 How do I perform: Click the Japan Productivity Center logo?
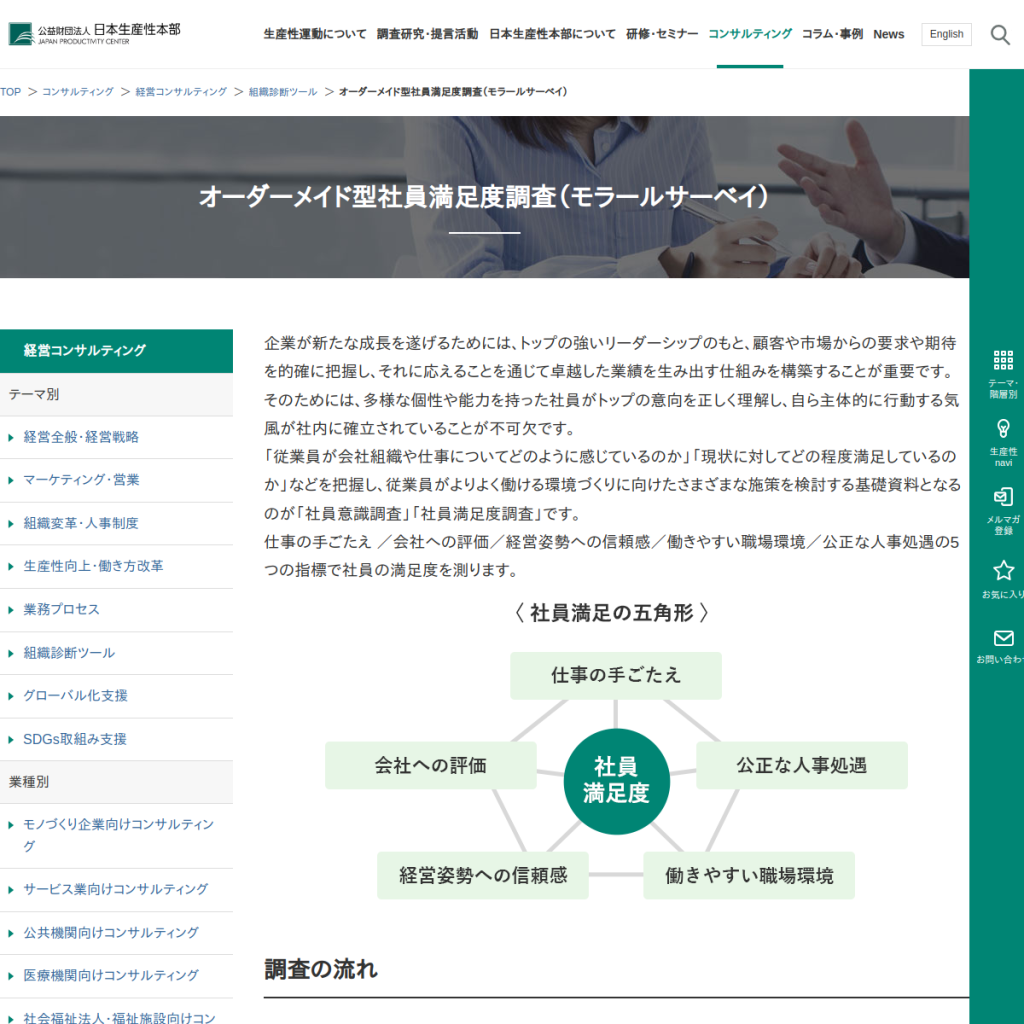[x=95, y=34]
